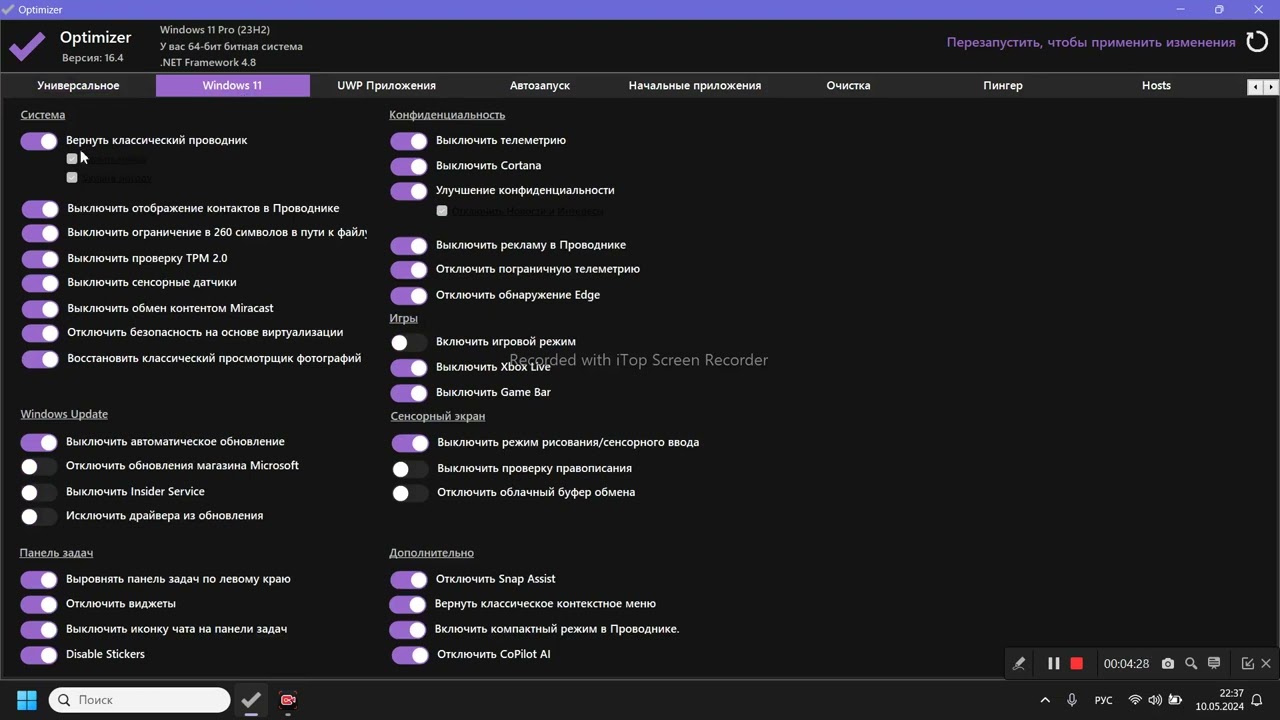Image resolution: width=1280 pixels, height=720 pixels.
Task: Toggle Выключить рекламу в Проводнике
Action: (409, 245)
